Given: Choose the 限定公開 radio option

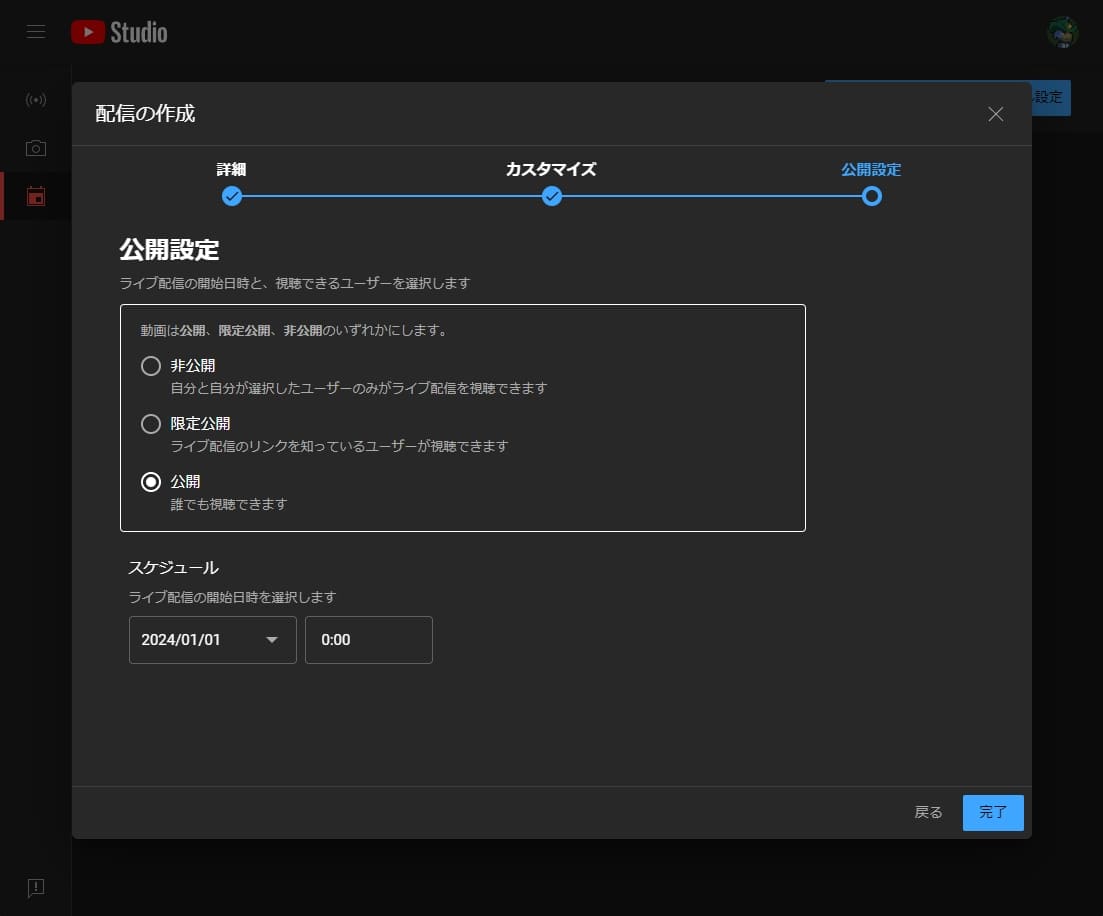Looking at the screenshot, I should point(151,424).
